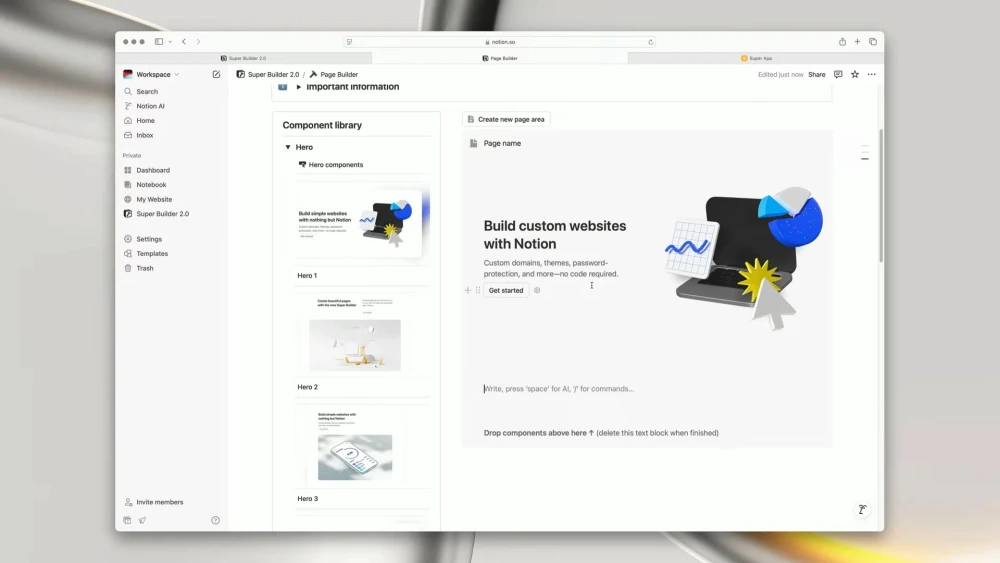Click the Component library heading
The width and height of the screenshot is (1000, 563).
coord(322,126)
